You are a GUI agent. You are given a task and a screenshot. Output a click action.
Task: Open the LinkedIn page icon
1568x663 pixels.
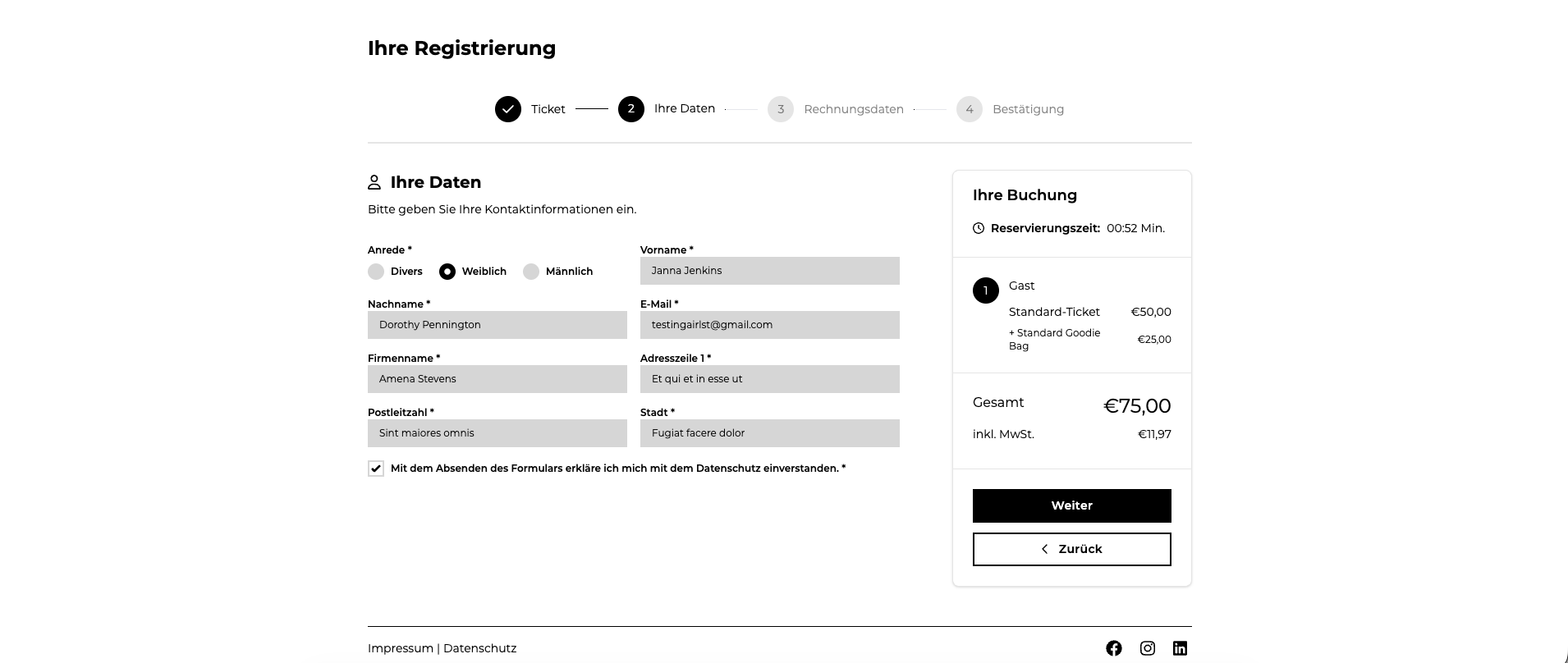[x=1180, y=648]
